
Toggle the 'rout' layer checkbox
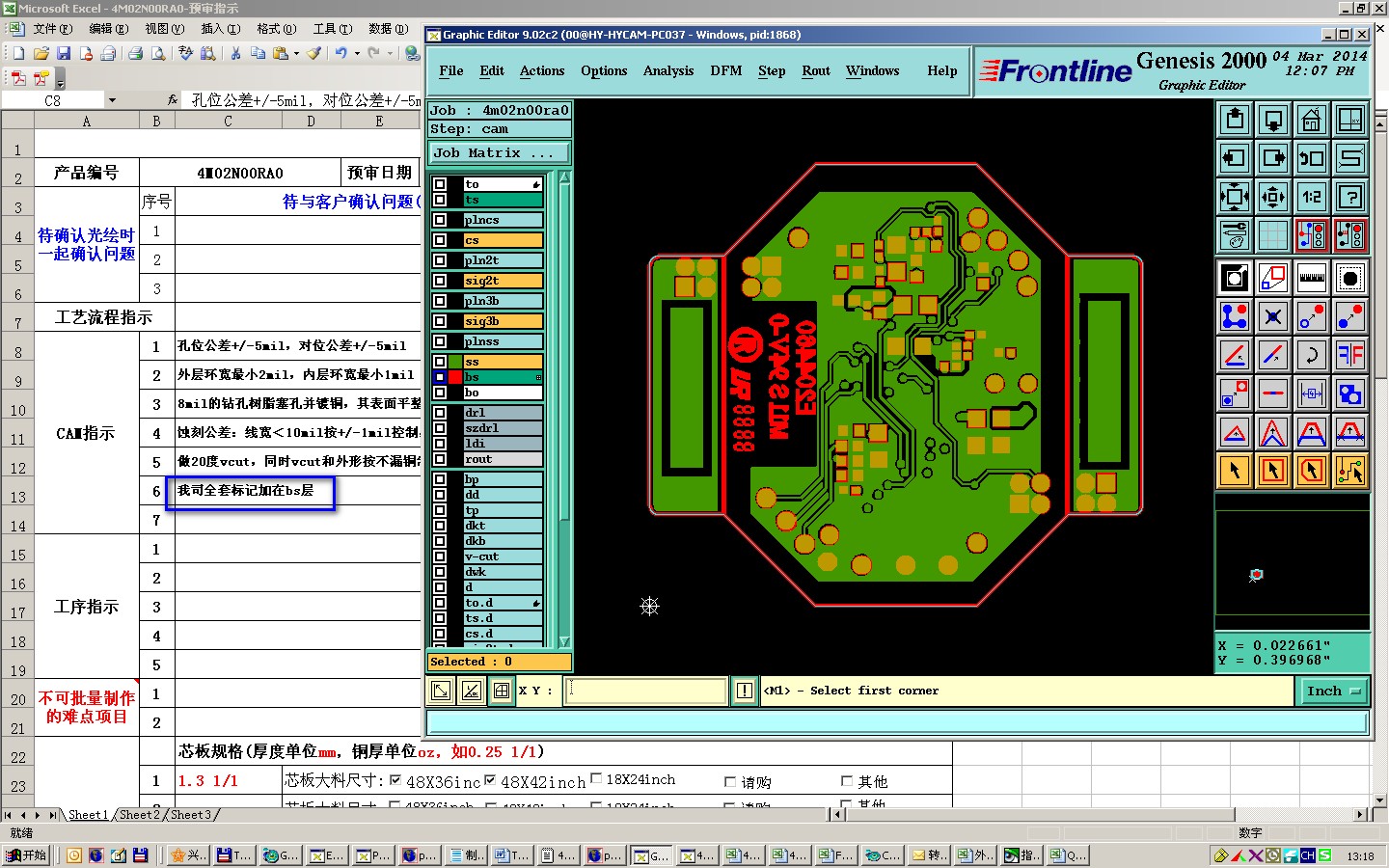pyautogui.click(x=440, y=459)
